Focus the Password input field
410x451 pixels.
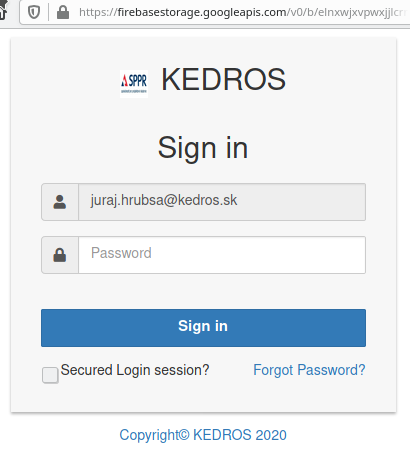point(222,255)
